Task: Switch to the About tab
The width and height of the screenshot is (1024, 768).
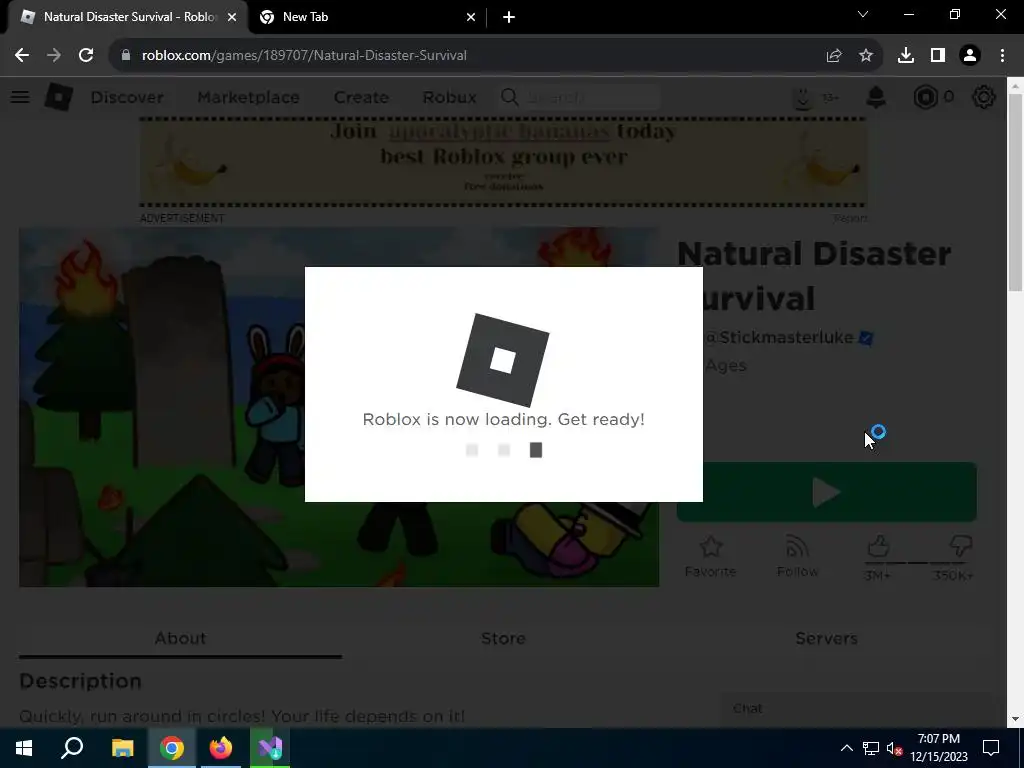Action: 180,638
